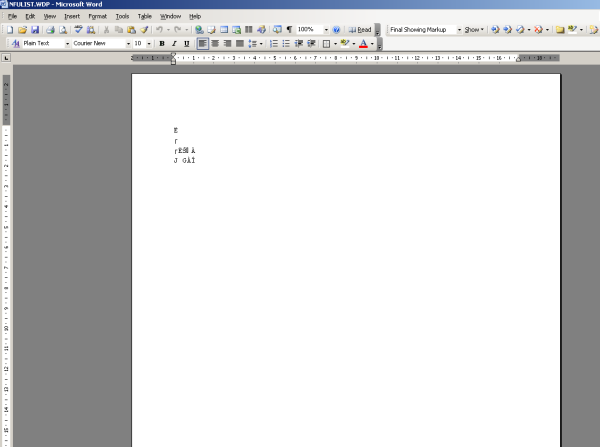This screenshot has width=600, height=447.
Task: Insert a hyperlink using the globe icon
Action: click(199, 29)
